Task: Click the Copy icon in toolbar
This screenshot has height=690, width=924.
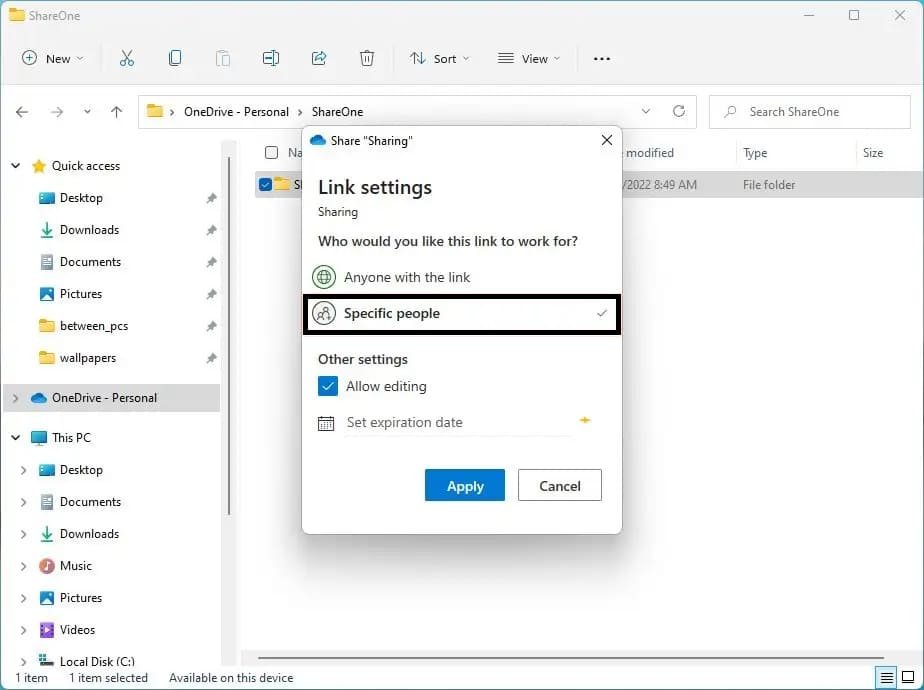Action: point(175,59)
